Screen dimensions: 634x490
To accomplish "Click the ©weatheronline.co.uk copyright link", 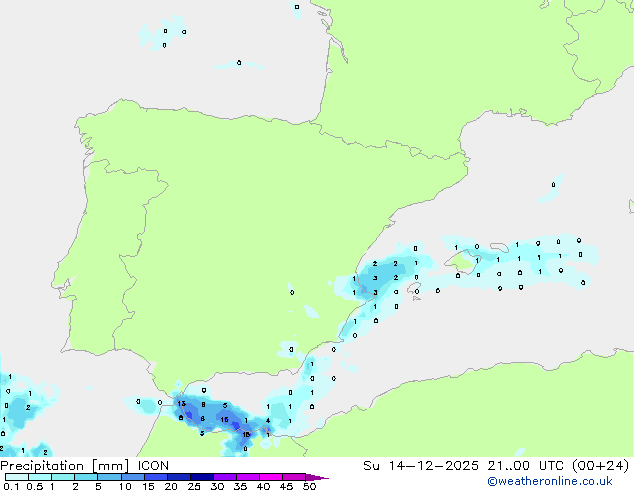I will (x=563, y=481).
